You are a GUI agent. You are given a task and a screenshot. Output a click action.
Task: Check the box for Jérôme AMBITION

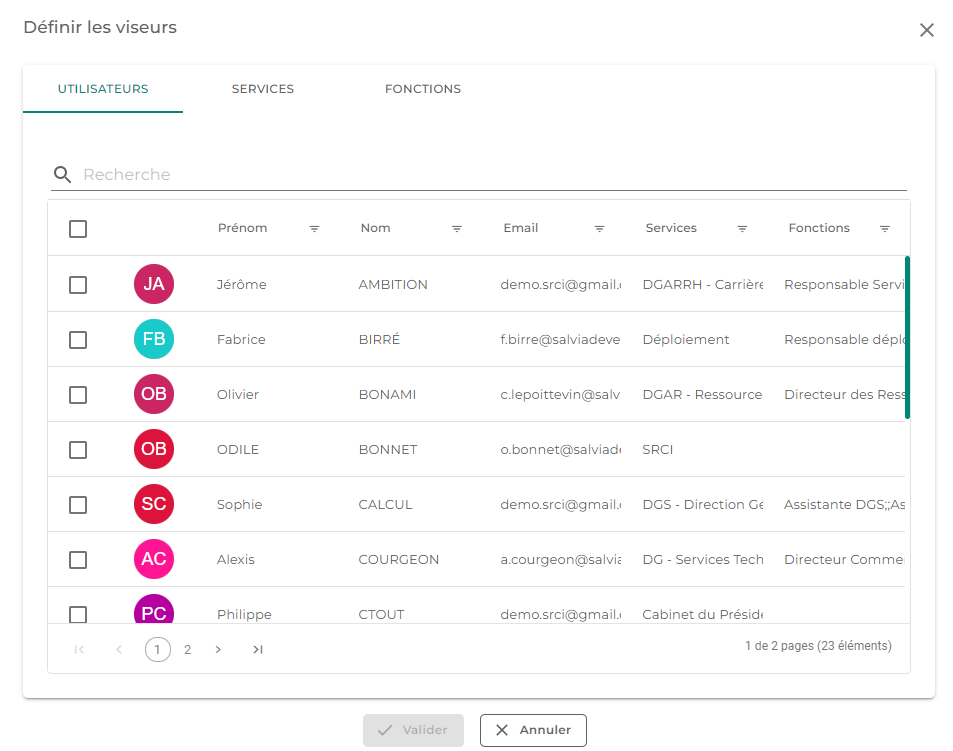pyautogui.click(x=78, y=285)
